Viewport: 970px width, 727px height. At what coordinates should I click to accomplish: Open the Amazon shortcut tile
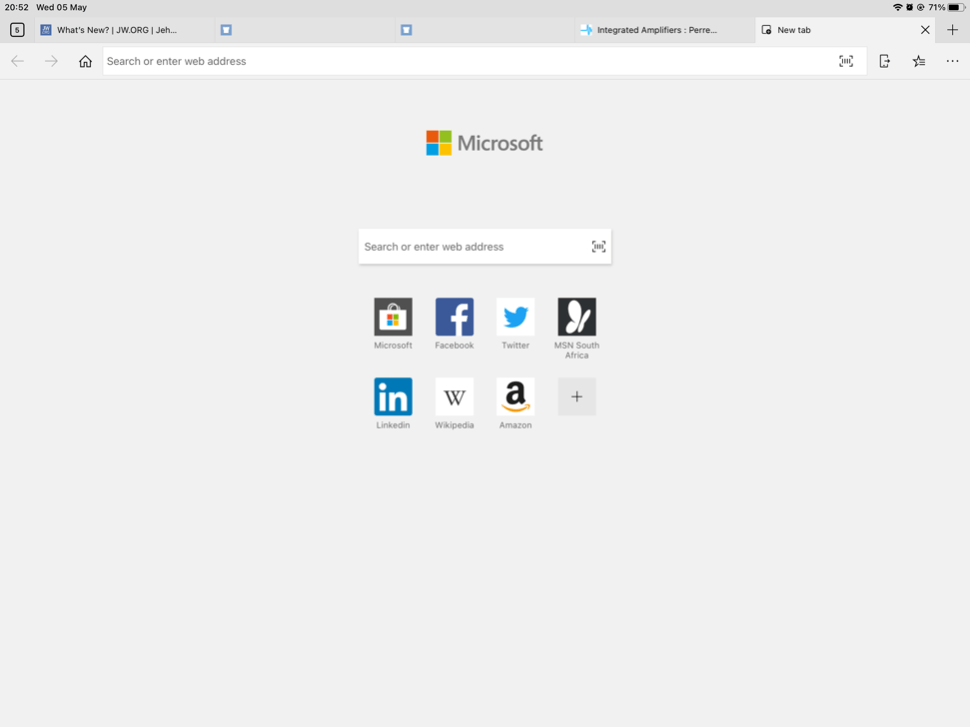pyautogui.click(x=515, y=397)
